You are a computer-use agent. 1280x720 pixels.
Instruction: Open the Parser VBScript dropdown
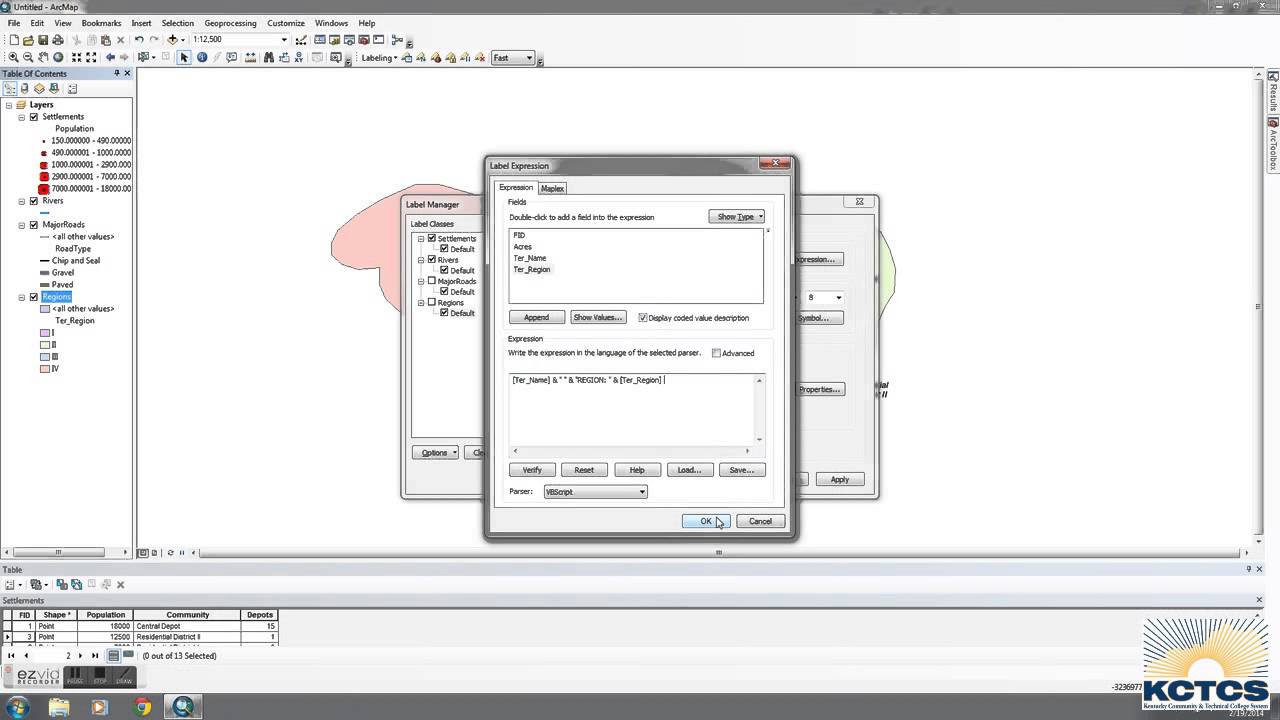(595, 492)
